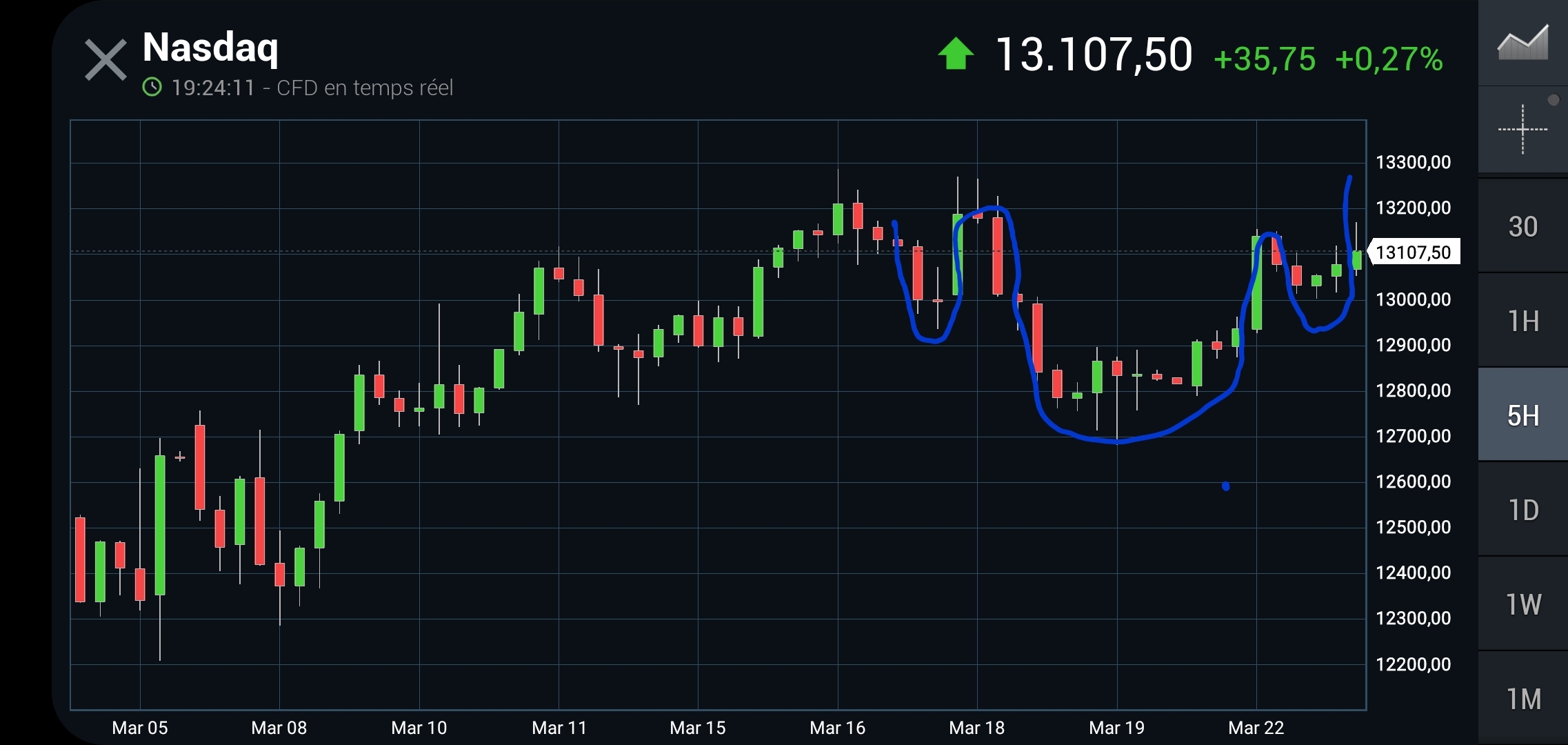The height and width of the screenshot is (745, 1568).
Task: Switch to the 1M timeframe
Action: point(1522,699)
